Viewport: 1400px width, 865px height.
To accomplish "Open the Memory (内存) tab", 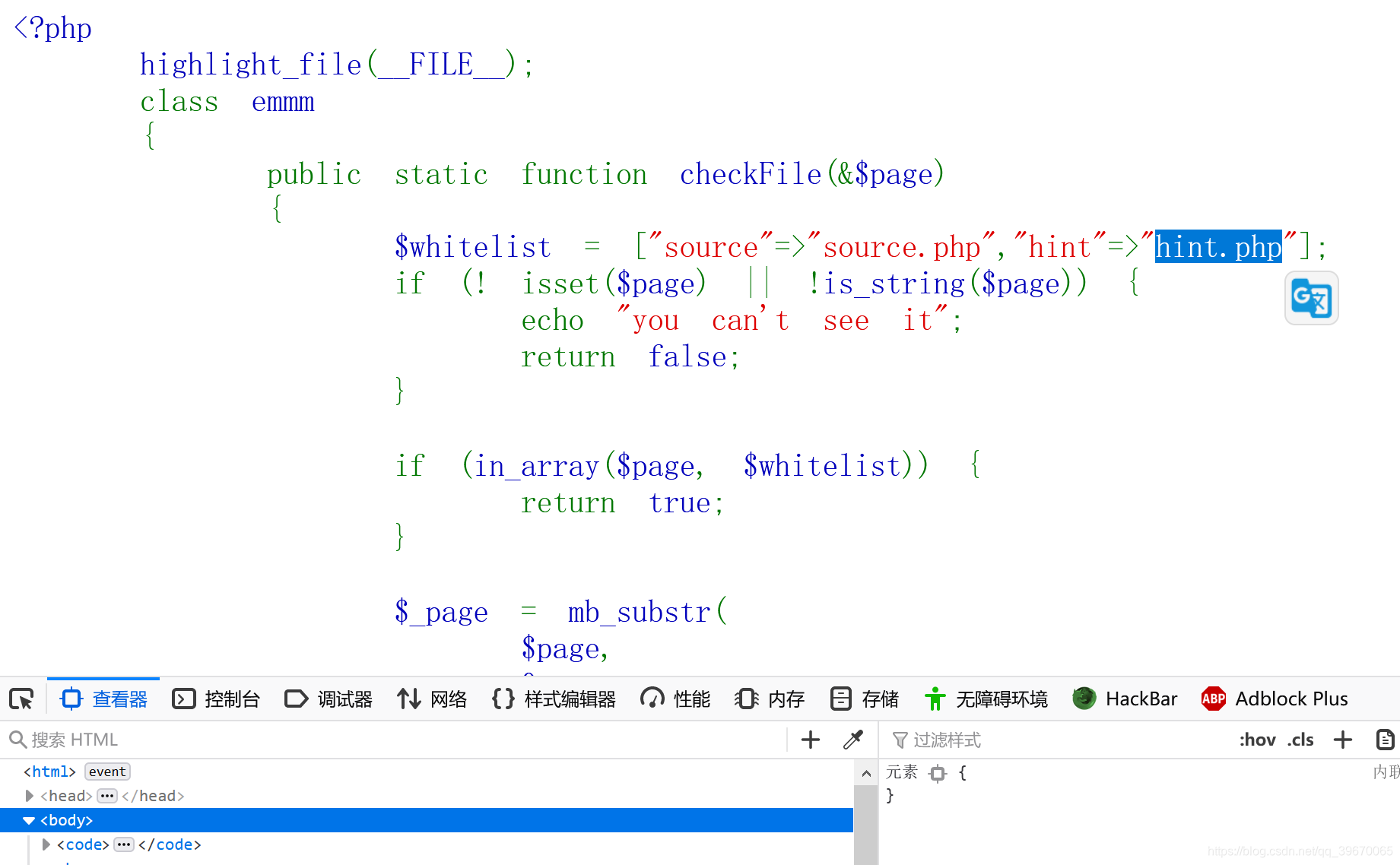I will coord(770,699).
